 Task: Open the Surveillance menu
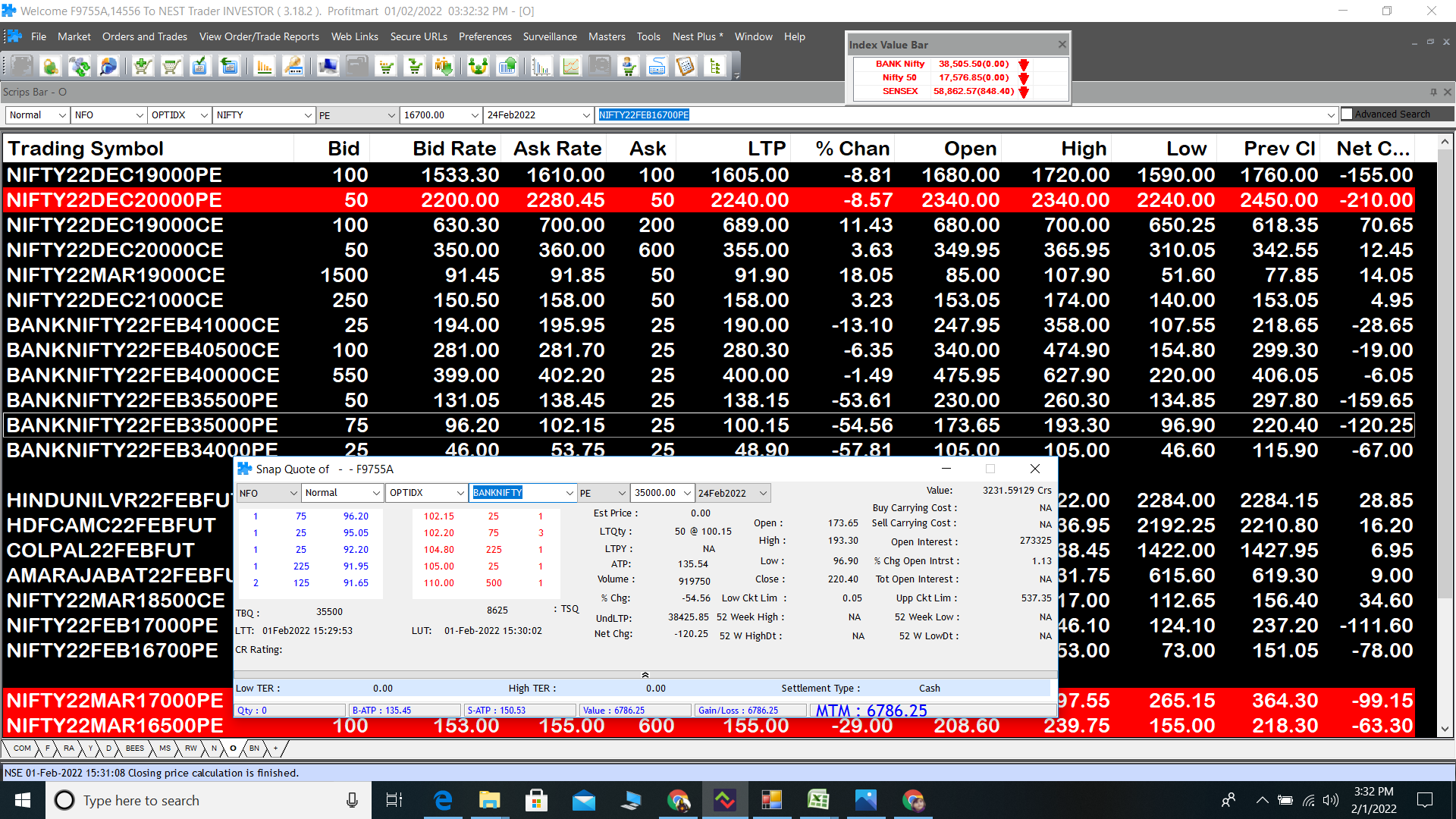click(x=550, y=36)
